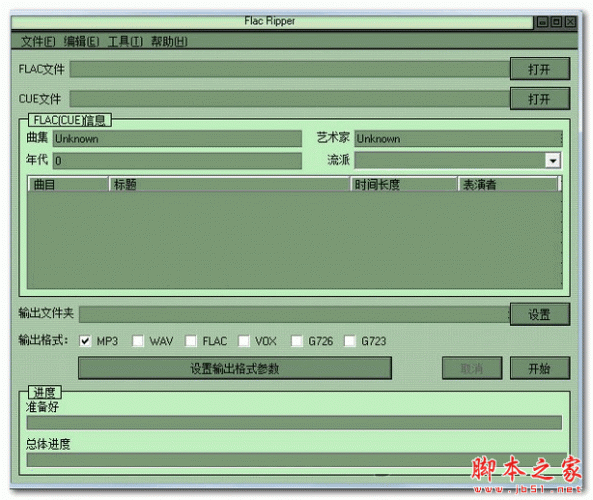
Task: Click the 准备好 progress bar
Action: point(294,422)
